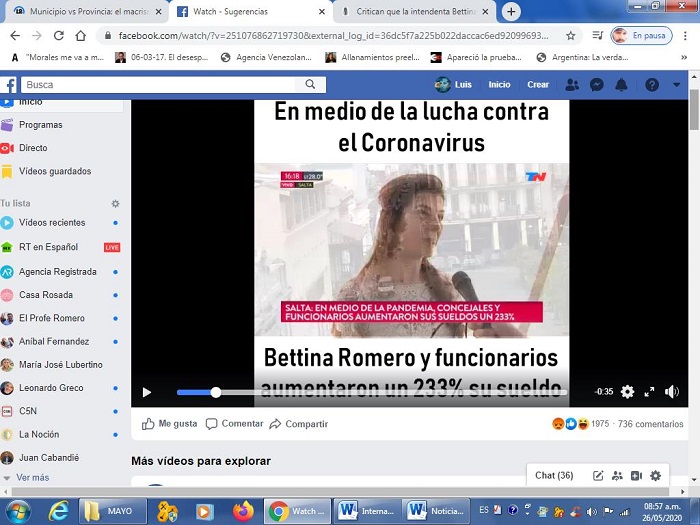
Task: Reload the page with the refresh icon
Action: pos(58,36)
